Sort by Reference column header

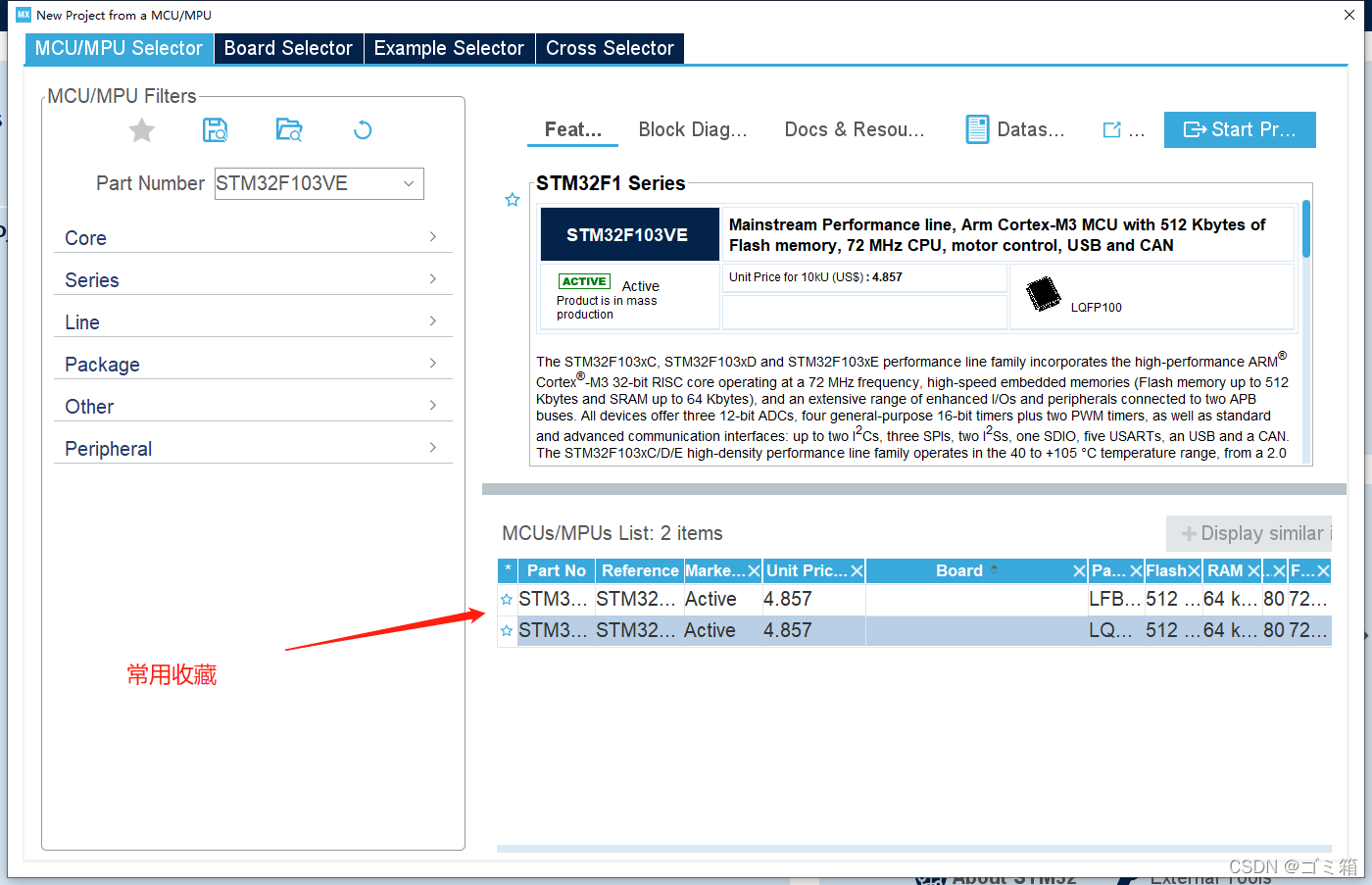640,570
